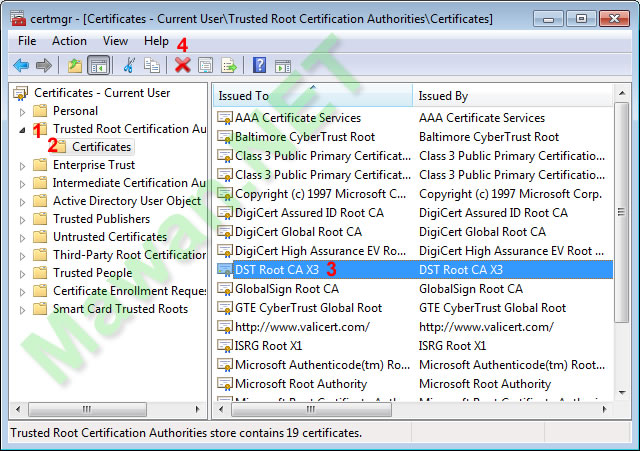Screen dimensions: 640x451
Task: Click the Back arrow toolbar icon
Action: (x=21, y=65)
